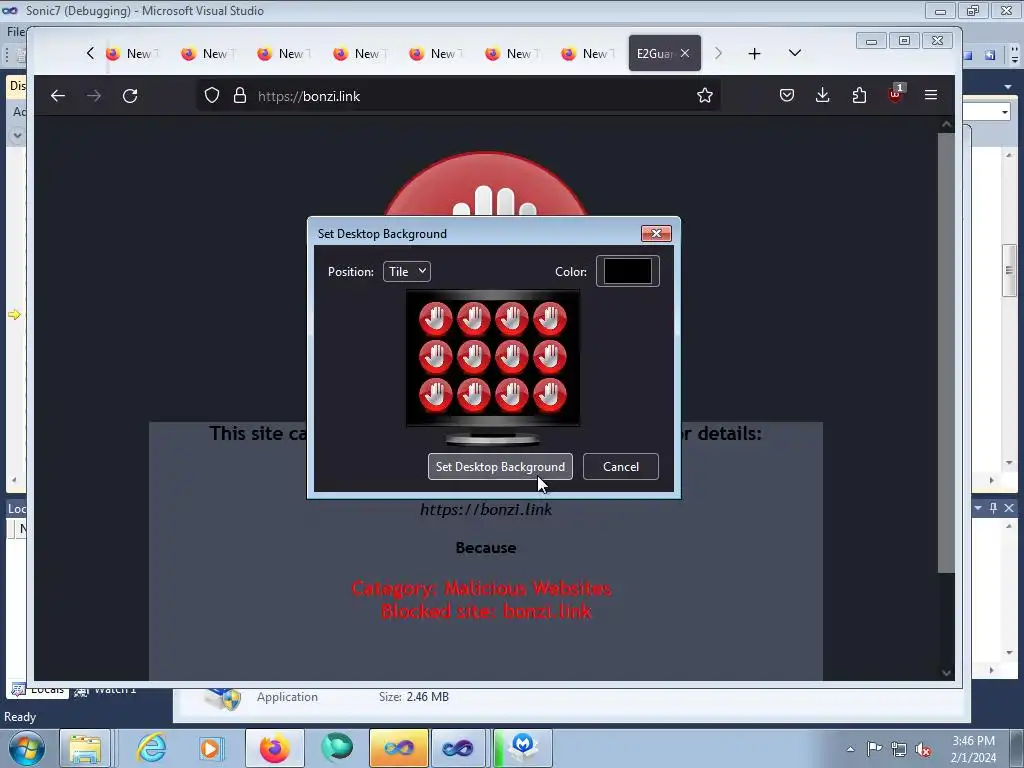Open Save to Pocket icon
The height and width of the screenshot is (768, 1024).
(x=787, y=95)
